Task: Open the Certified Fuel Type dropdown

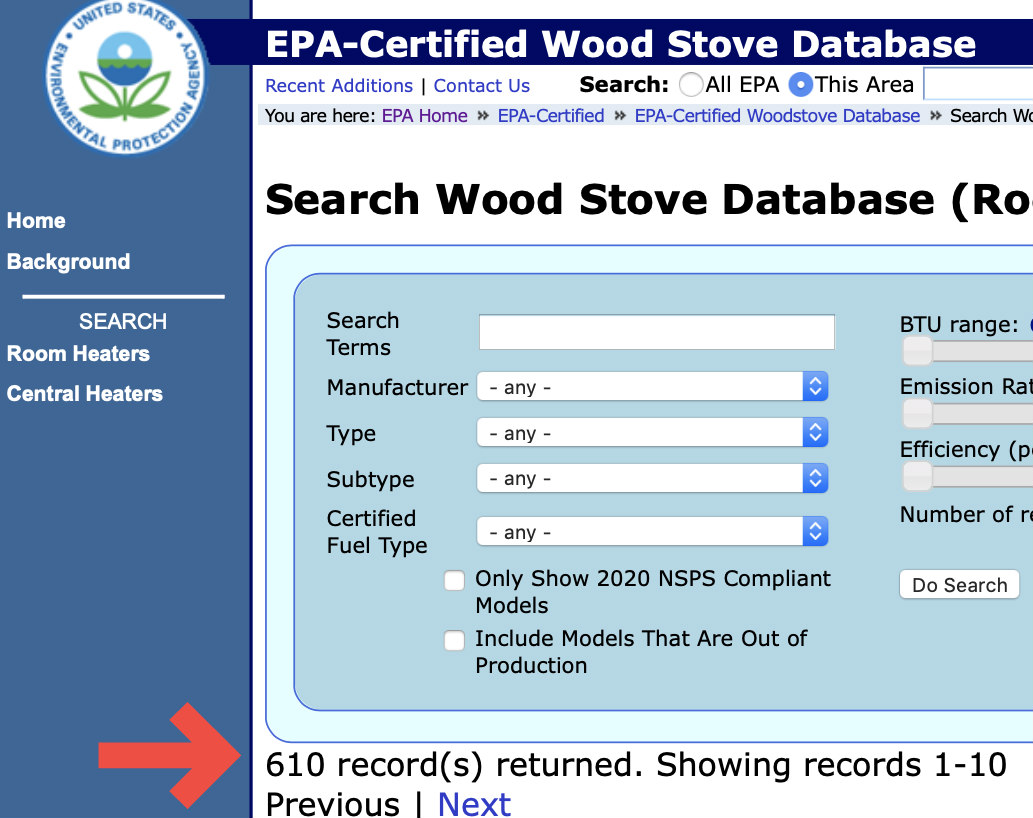Action: coord(652,532)
